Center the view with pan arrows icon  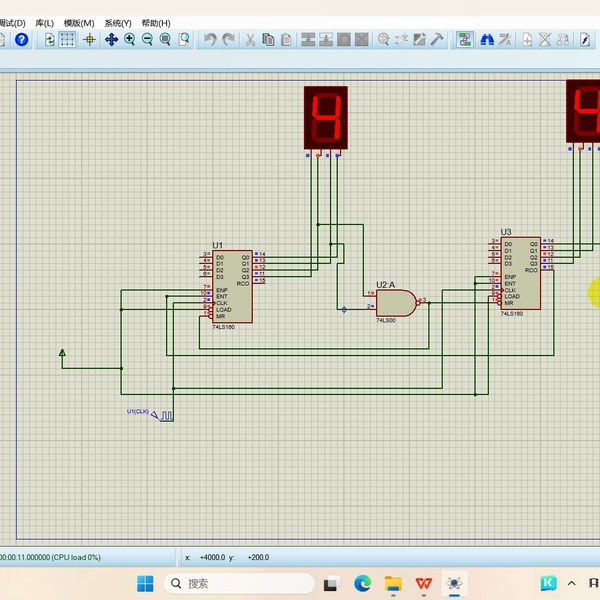111,40
